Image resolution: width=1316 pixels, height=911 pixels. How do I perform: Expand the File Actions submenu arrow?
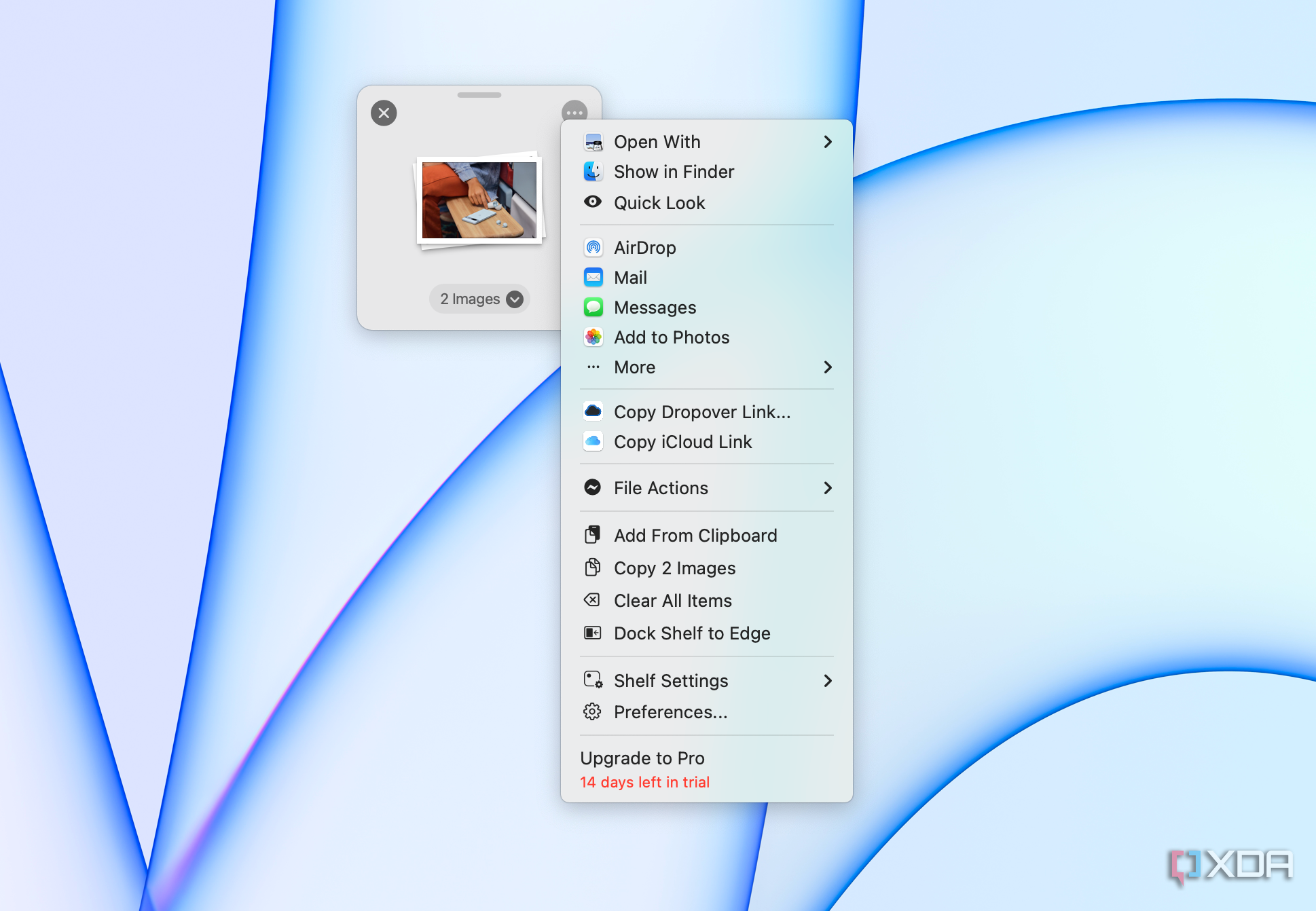pos(828,488)
